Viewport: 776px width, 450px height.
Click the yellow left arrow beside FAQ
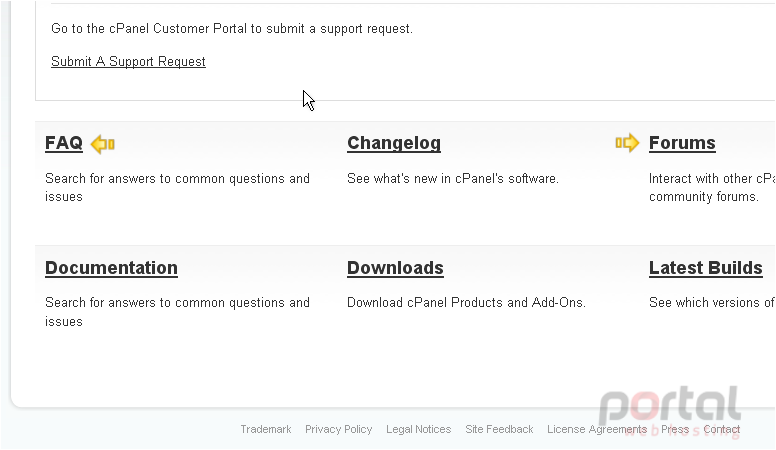[103, 144]
